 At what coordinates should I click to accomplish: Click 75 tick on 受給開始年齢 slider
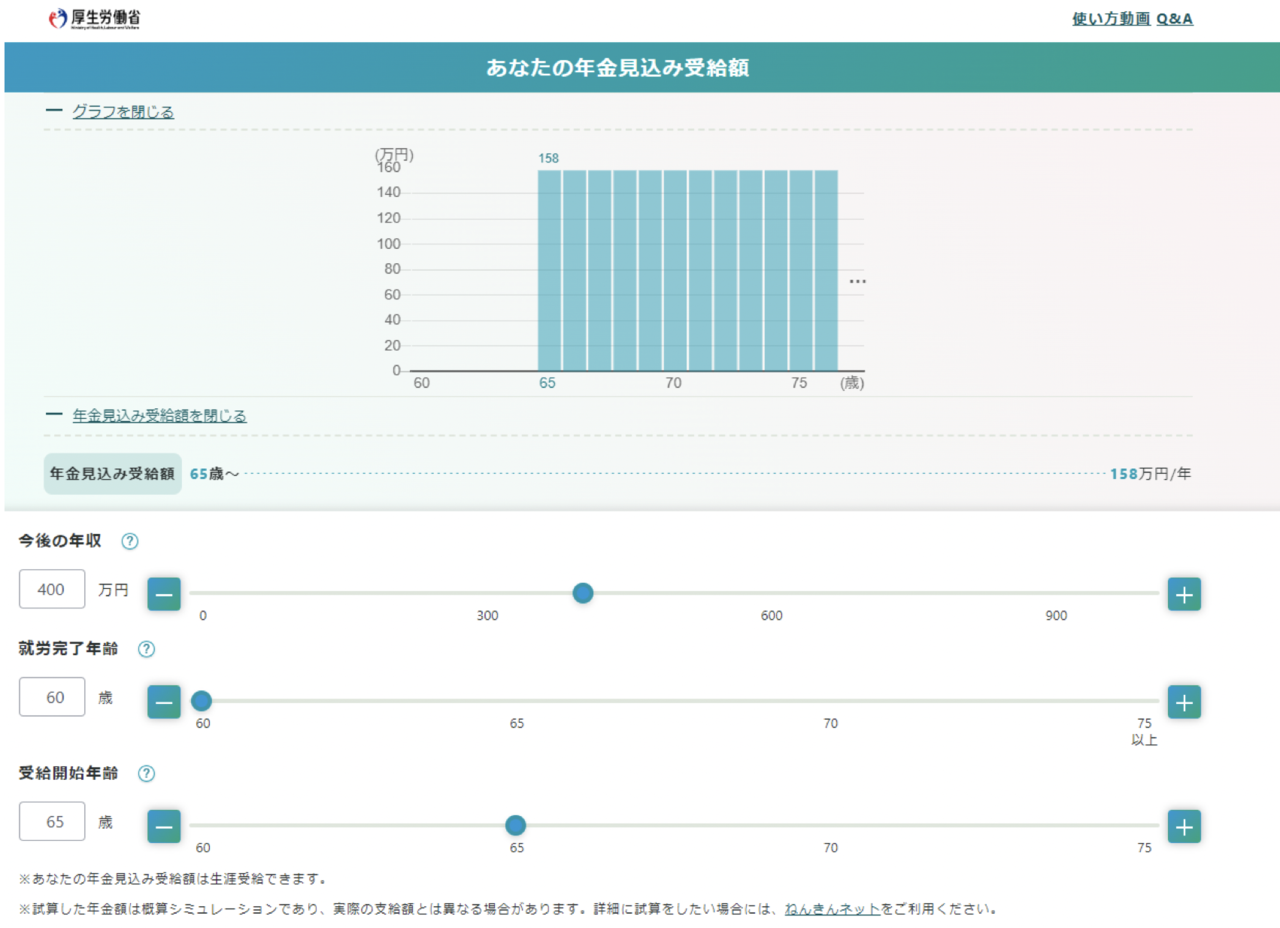coord(1144,848)
